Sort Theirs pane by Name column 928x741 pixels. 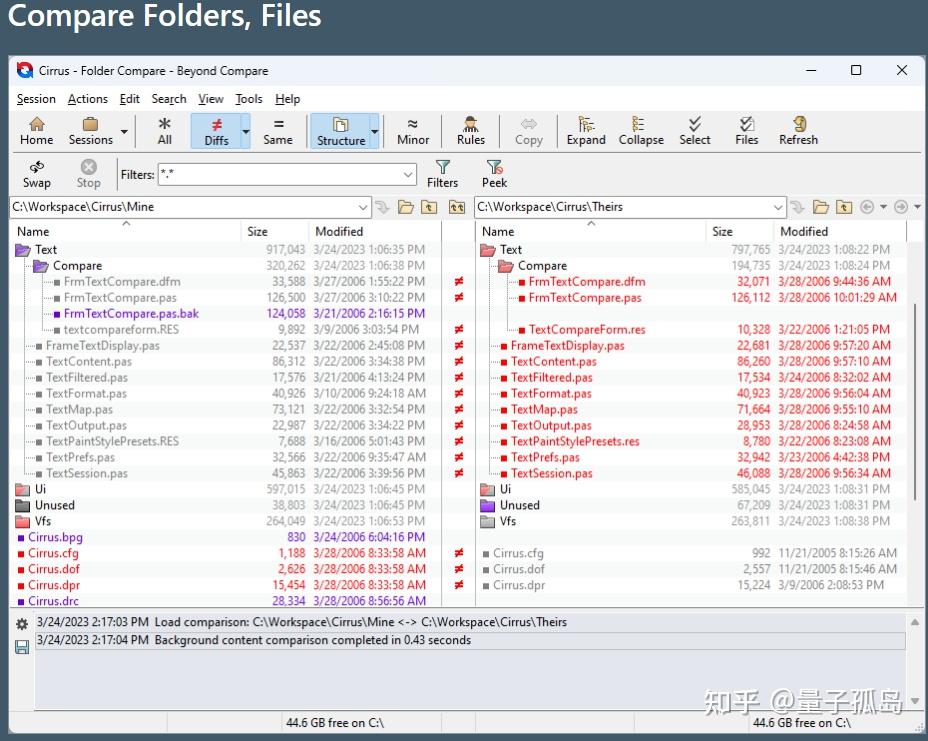pyautogui.click(x=591, y=231)
